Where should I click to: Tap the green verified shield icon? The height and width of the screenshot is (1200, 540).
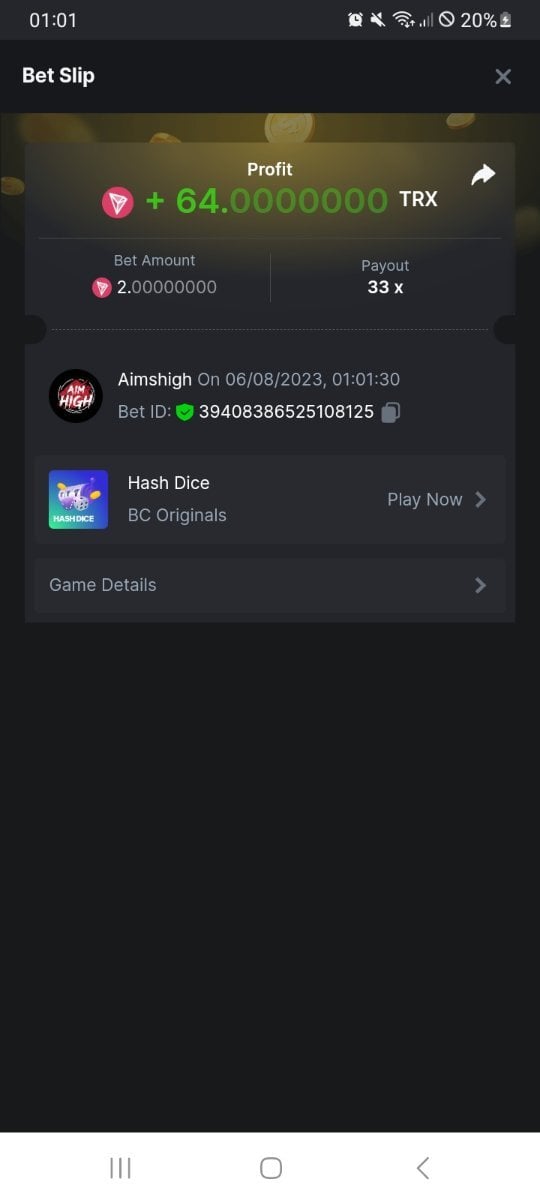point(184,411)
